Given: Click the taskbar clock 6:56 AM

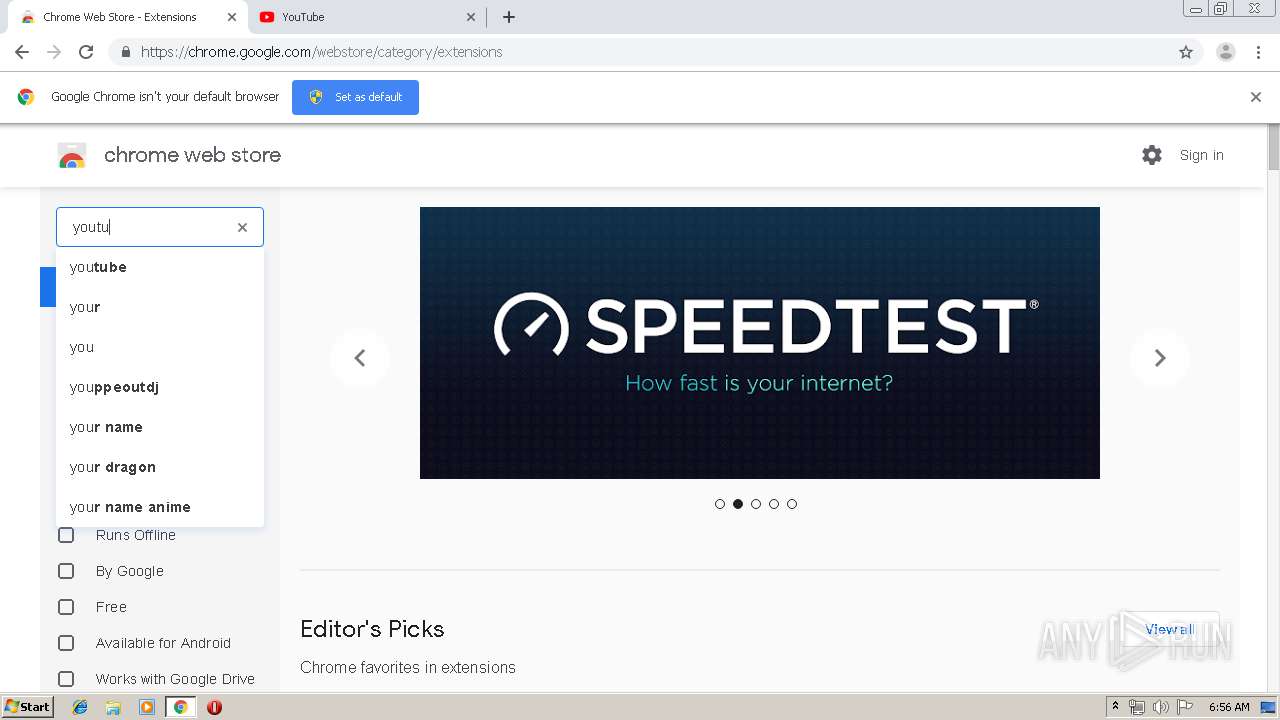Looking at the screenshot, I should tap(1229, 707).
